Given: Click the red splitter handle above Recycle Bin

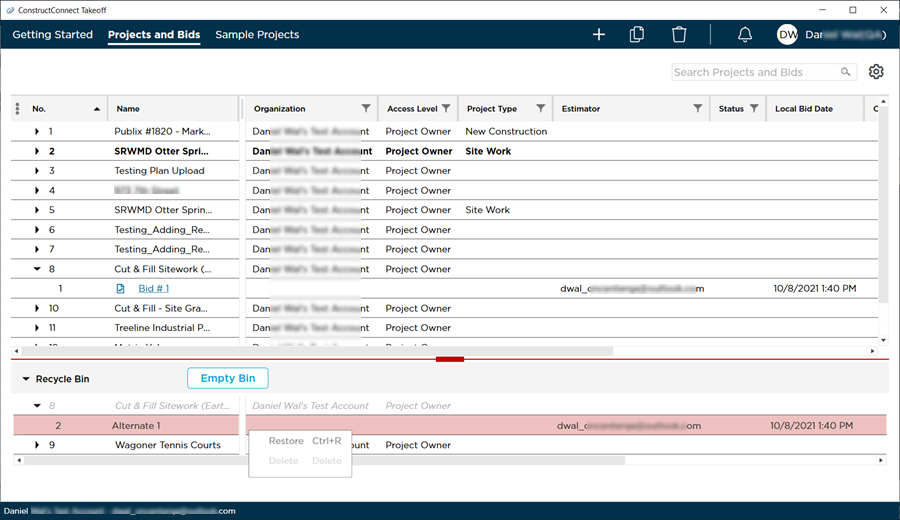Looking at the screenshot, I should coord(449,359).
